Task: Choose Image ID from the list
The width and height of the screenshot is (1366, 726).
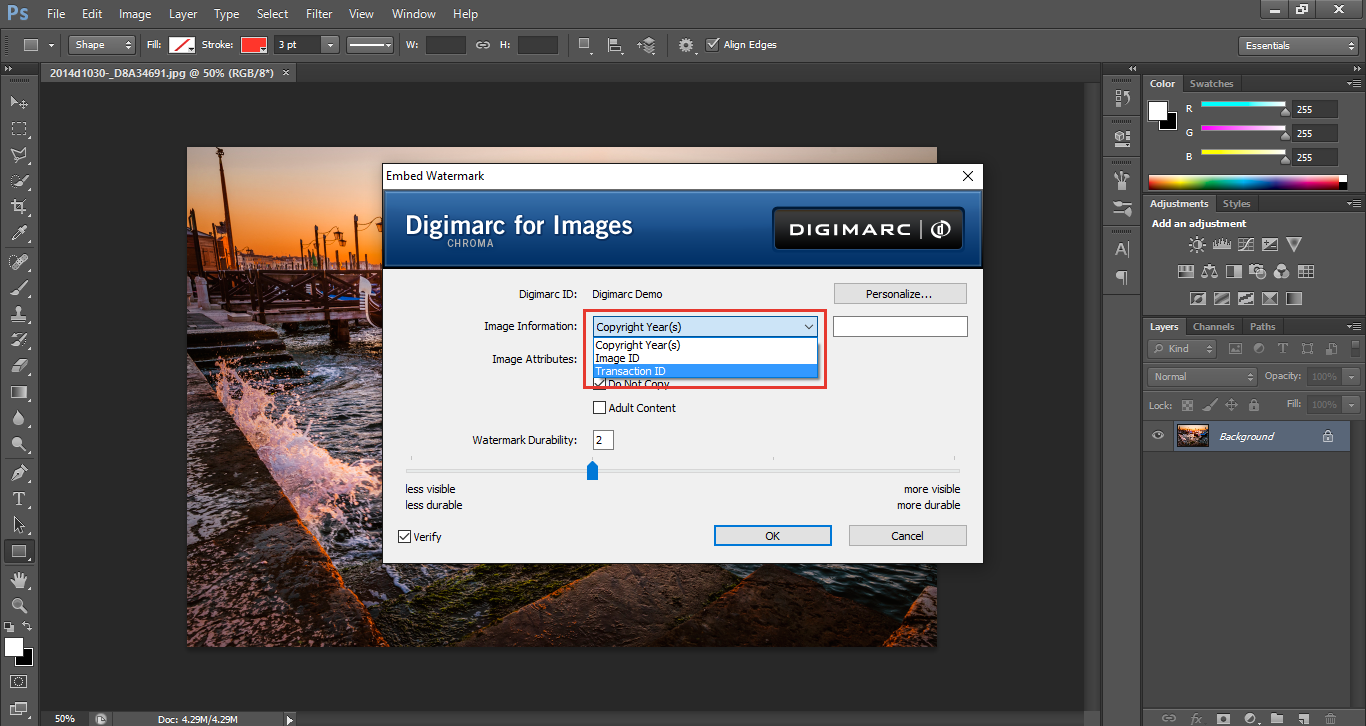Action: click(x=705, y=358)
